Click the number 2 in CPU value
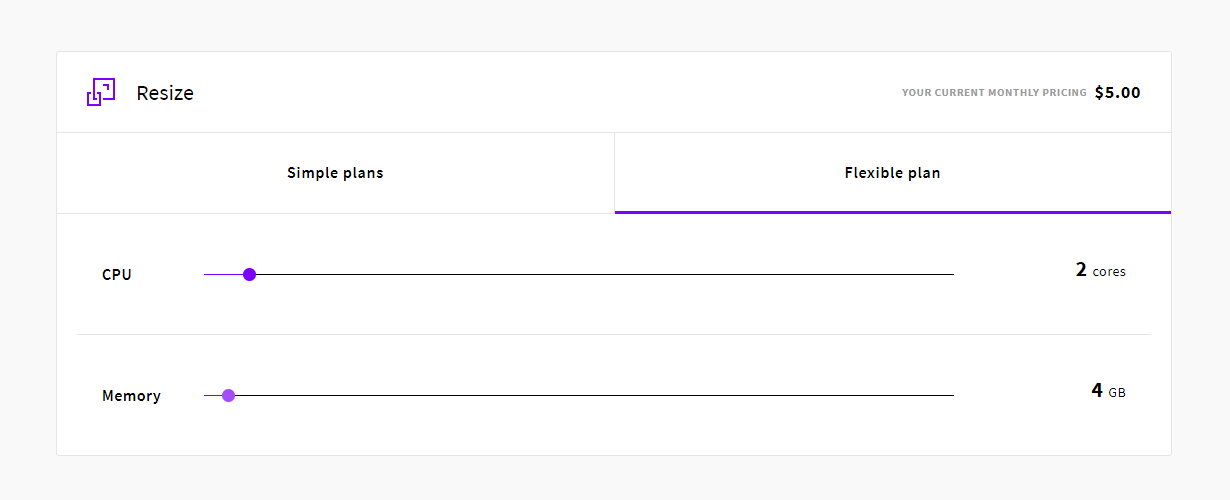The width and height of the screenshot is (1230, 500). tap(1081, 270)
